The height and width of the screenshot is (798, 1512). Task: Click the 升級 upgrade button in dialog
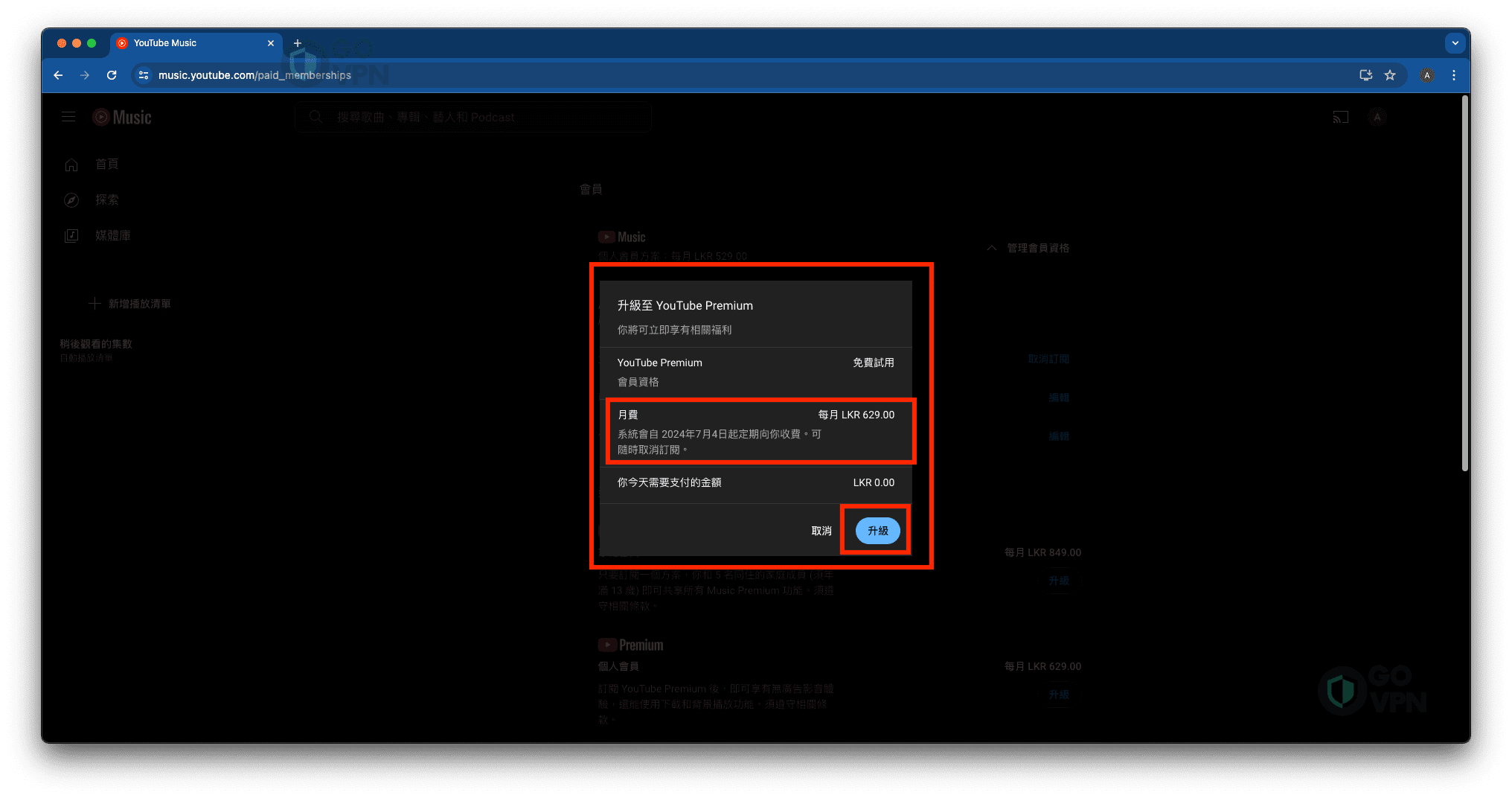877,531
